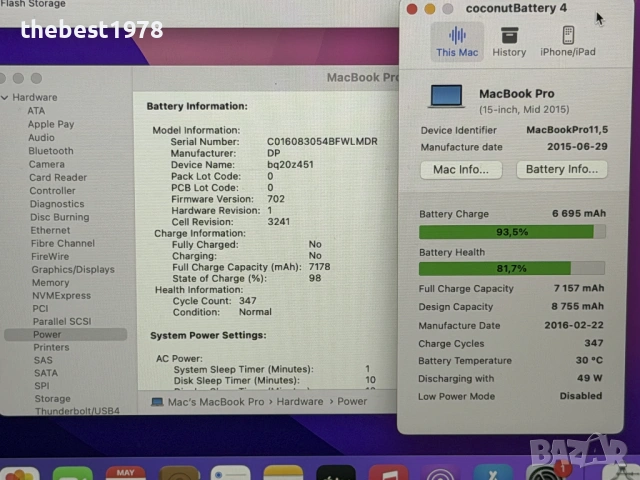This screenshot has width=640, height=480.
Task: Select Memory in the sidebar
Action: pyautogui.click(x=51, y=282)
